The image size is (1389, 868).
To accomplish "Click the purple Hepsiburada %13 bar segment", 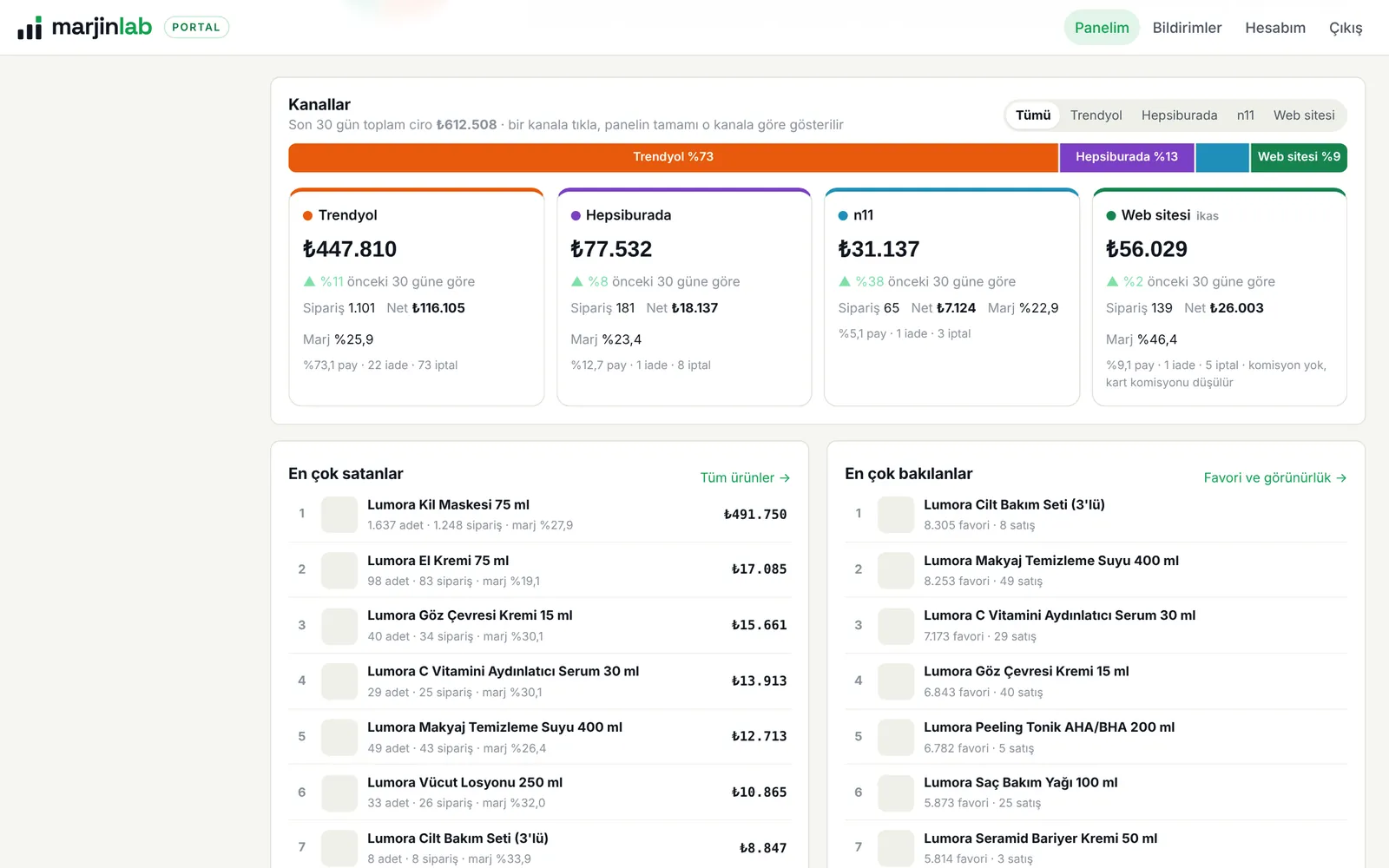I will point(1127,157).
